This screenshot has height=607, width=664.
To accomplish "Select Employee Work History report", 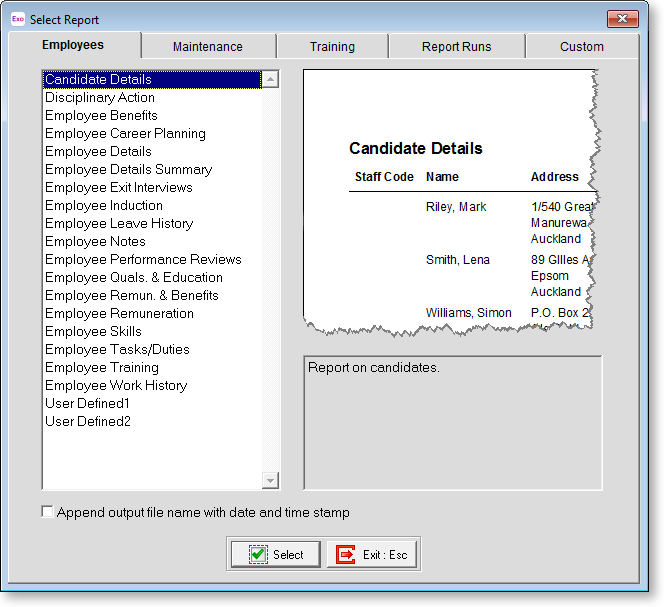I will (x=116, y=386).
